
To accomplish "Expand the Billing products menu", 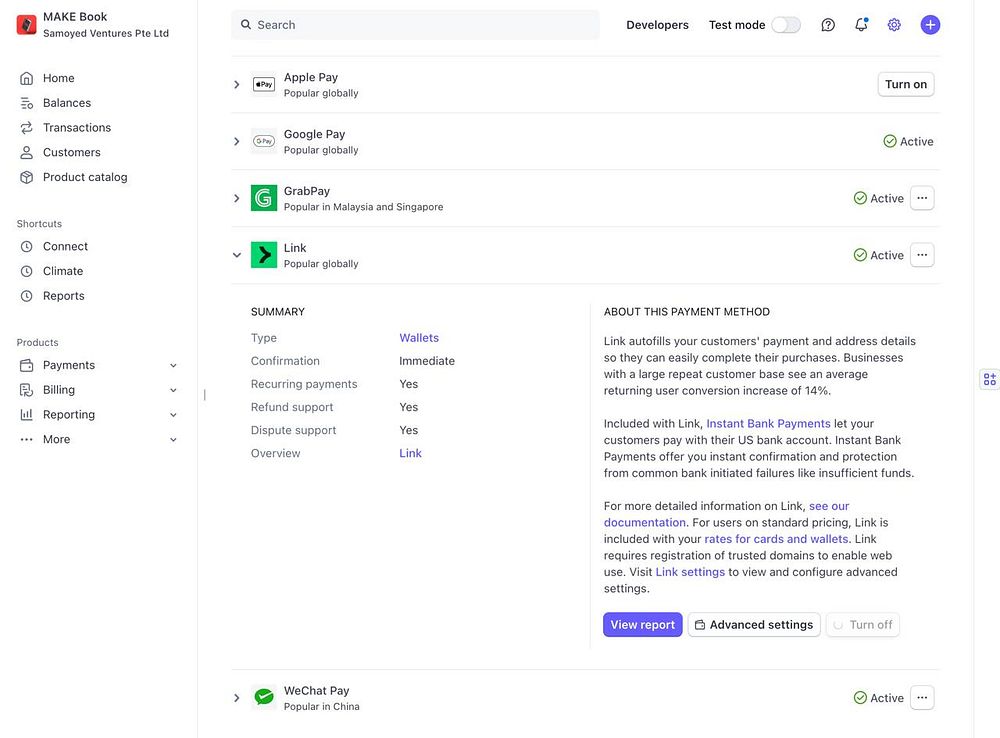I will [x=173, y=391].
